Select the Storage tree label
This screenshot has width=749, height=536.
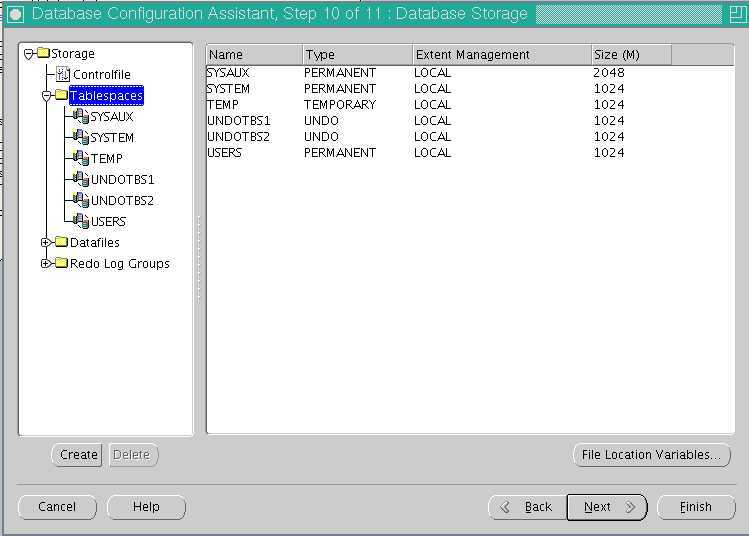tap(73, 54)
